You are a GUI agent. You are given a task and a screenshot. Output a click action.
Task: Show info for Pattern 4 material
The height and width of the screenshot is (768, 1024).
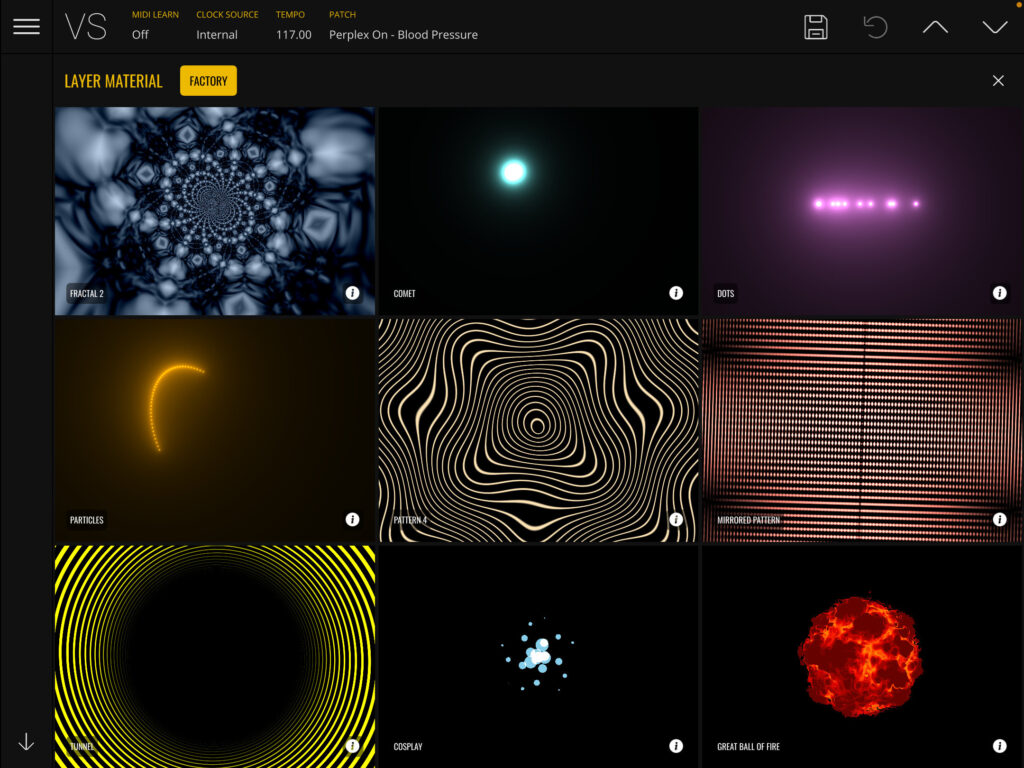tap(676, 519)
